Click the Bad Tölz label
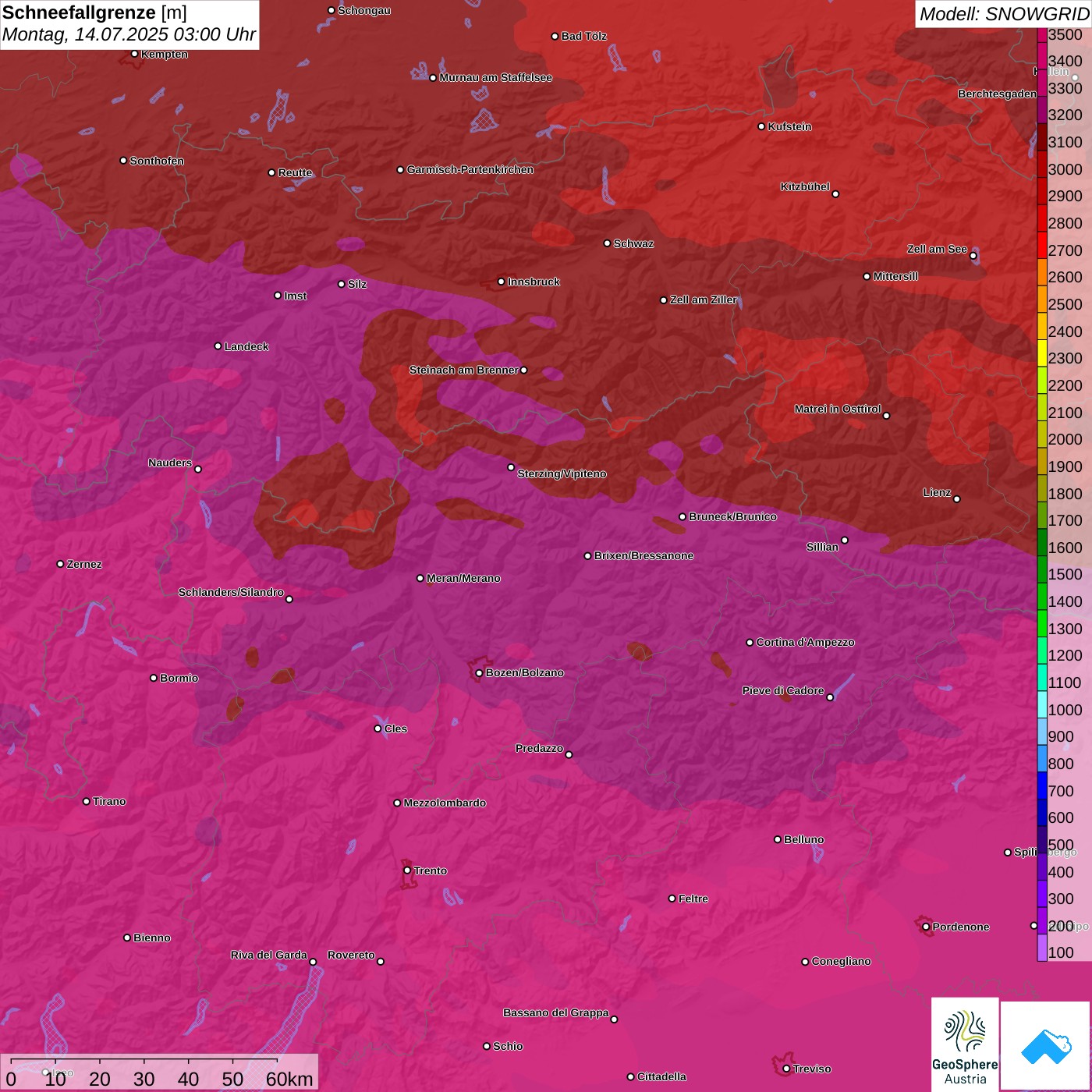 pos(583,36)
